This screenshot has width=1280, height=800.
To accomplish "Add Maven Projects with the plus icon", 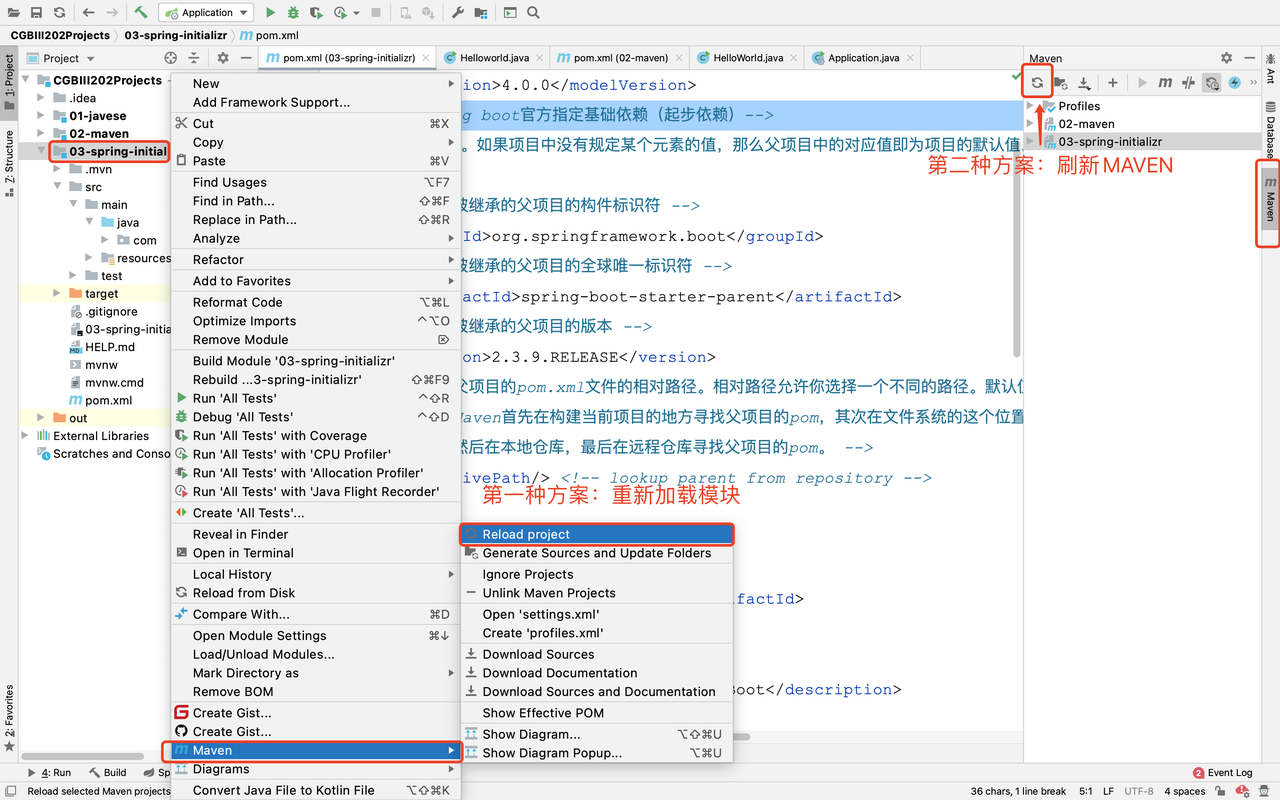I will click(1112, 83).
